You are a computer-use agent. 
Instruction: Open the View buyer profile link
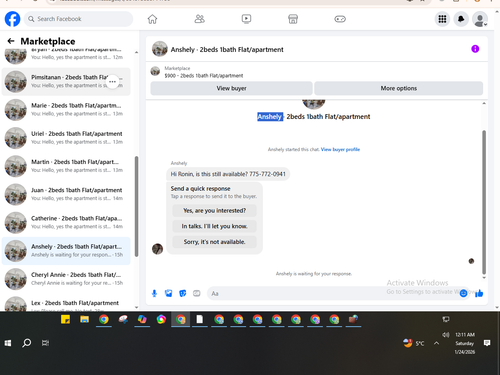(340, 149)
